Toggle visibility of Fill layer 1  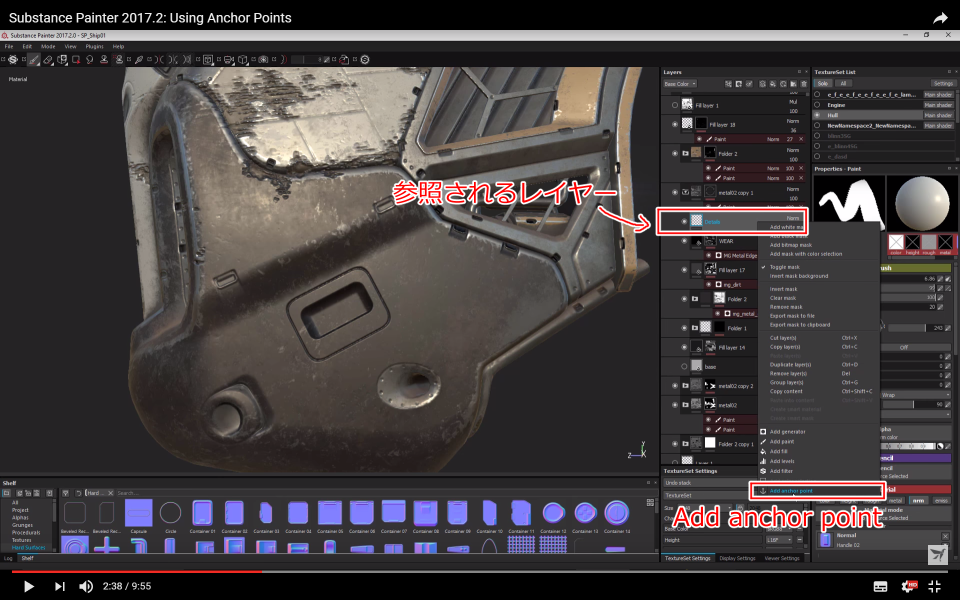675,105
